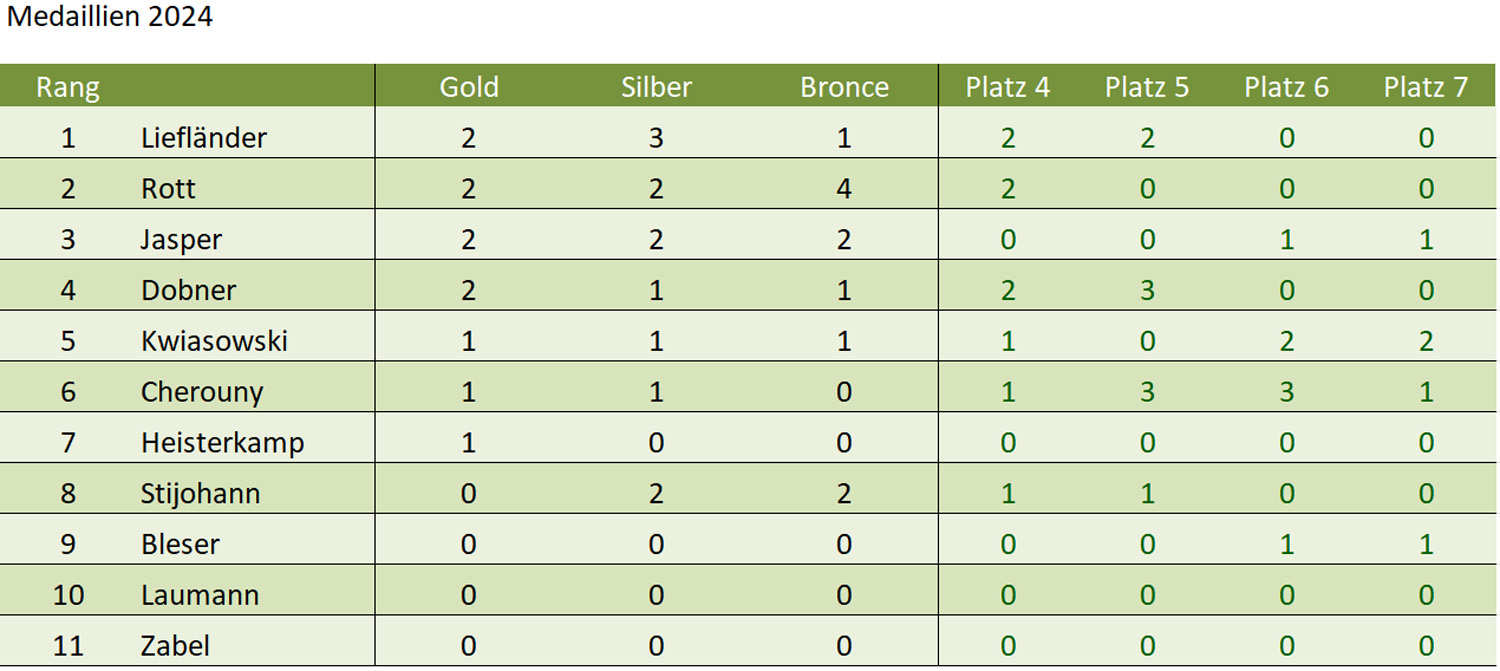The image size is (1500, 671).
Task: Select the Silber column header
Action: click(656, 87)
